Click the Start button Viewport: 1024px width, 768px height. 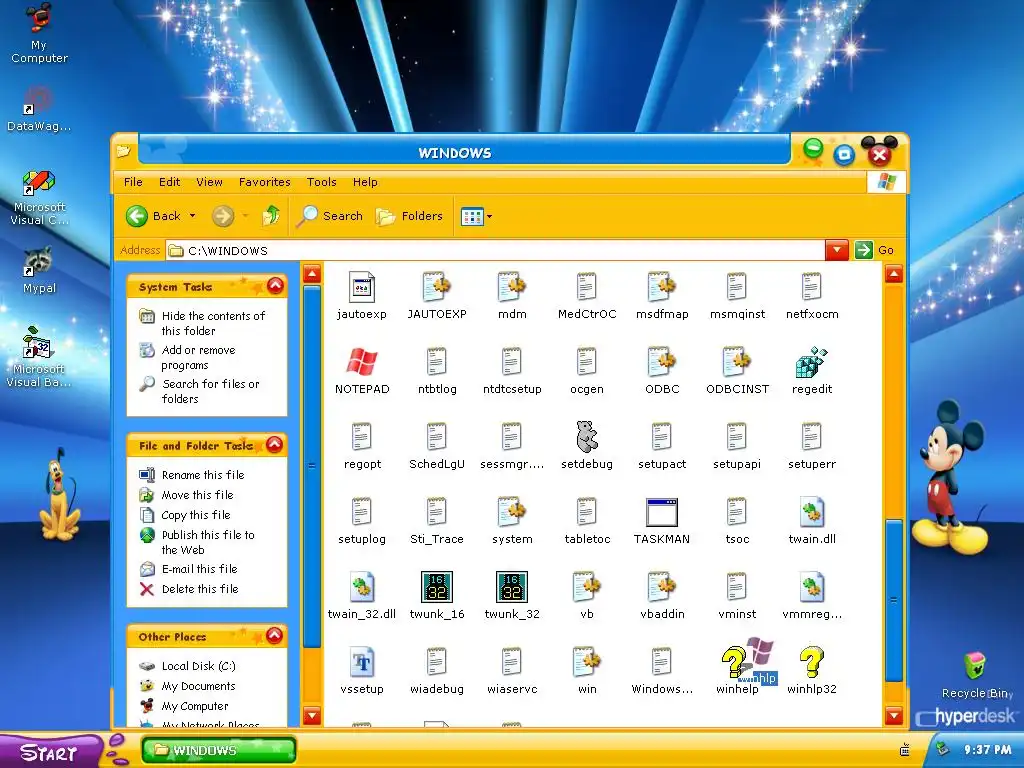point(50,752)
